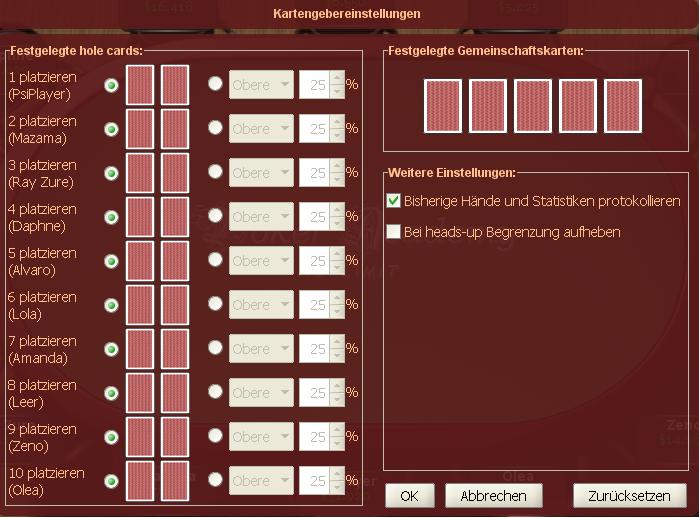Open Obere dropdown for seat 3 Ray Zure
The width and height of the screenshot is (700, 518).
click(261, 172)
